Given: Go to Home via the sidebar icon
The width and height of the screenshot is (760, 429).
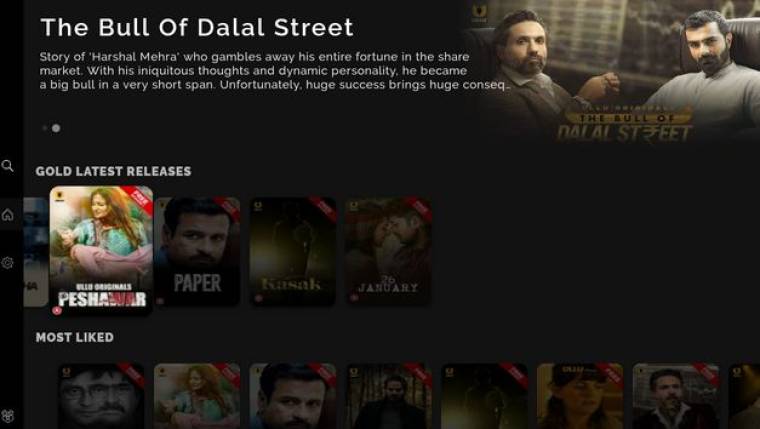Looking at the screenshot, I should point(7,214).
